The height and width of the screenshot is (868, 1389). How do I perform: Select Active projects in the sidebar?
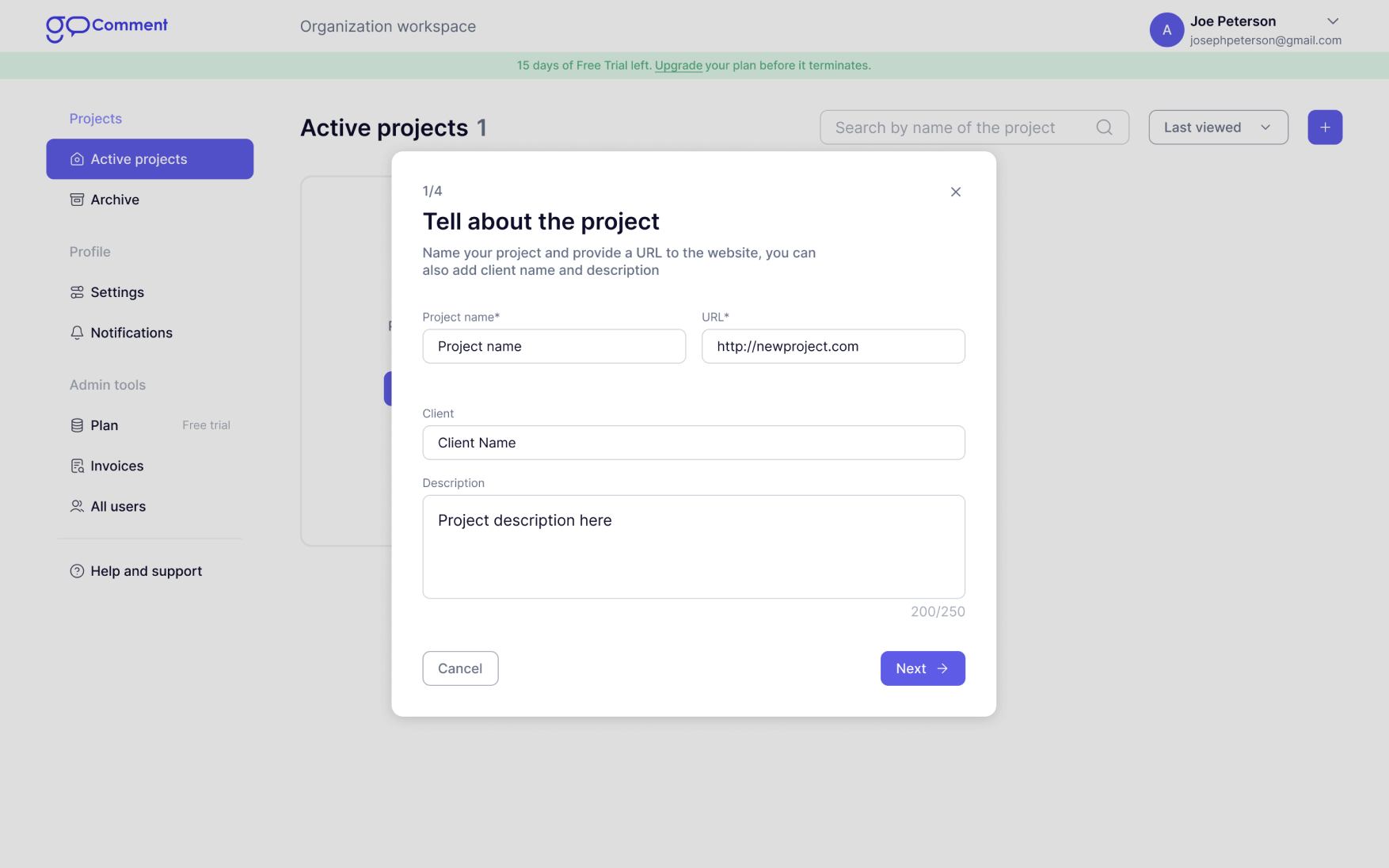(150, 159)
